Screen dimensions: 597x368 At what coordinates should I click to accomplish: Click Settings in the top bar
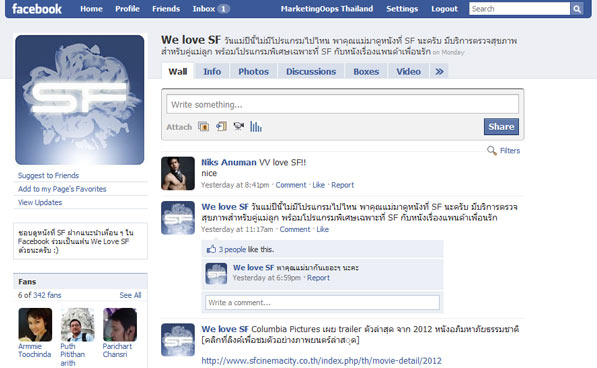point(402,9)
